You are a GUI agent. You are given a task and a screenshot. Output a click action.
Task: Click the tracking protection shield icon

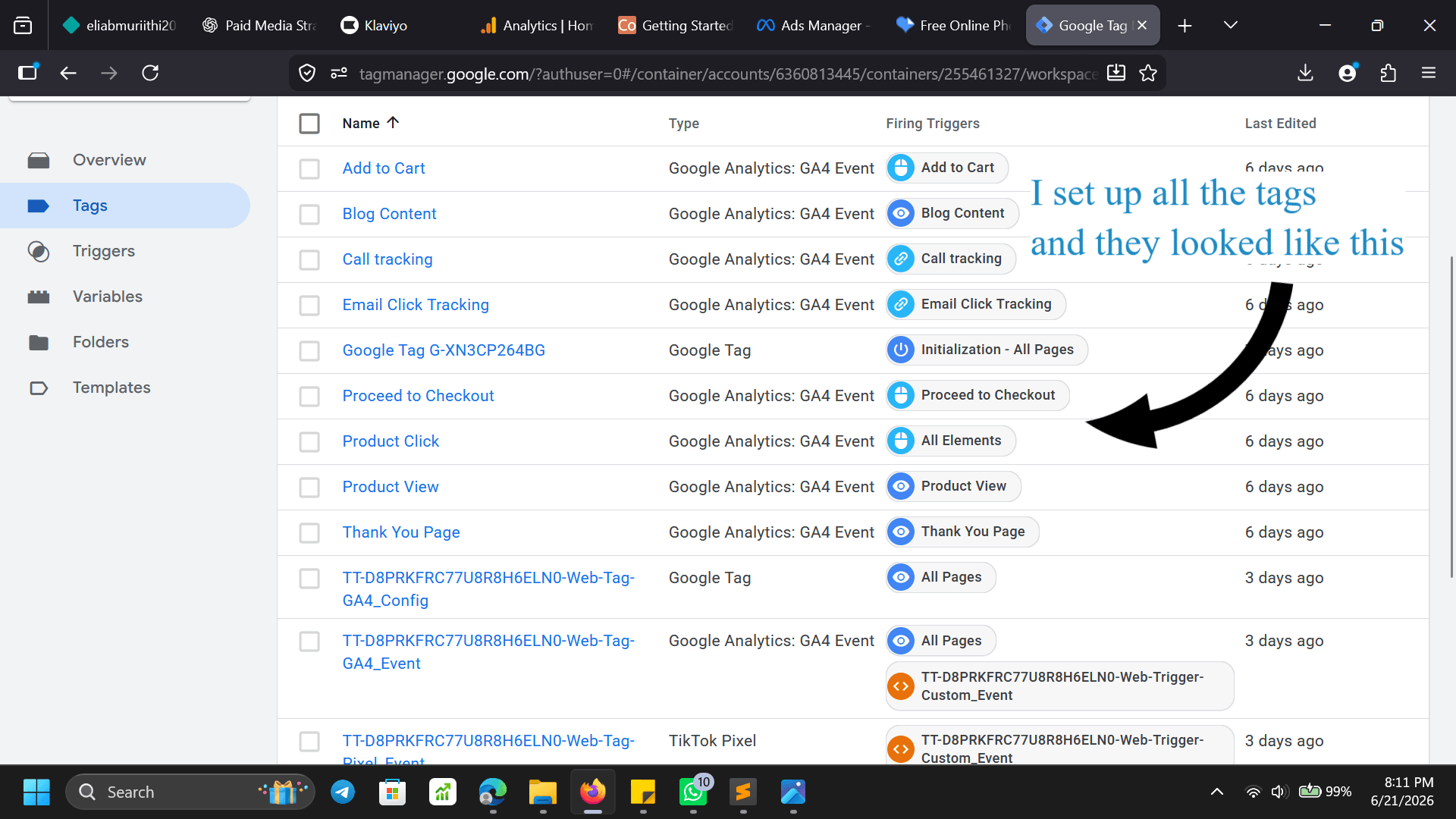(x=307, y=73)
